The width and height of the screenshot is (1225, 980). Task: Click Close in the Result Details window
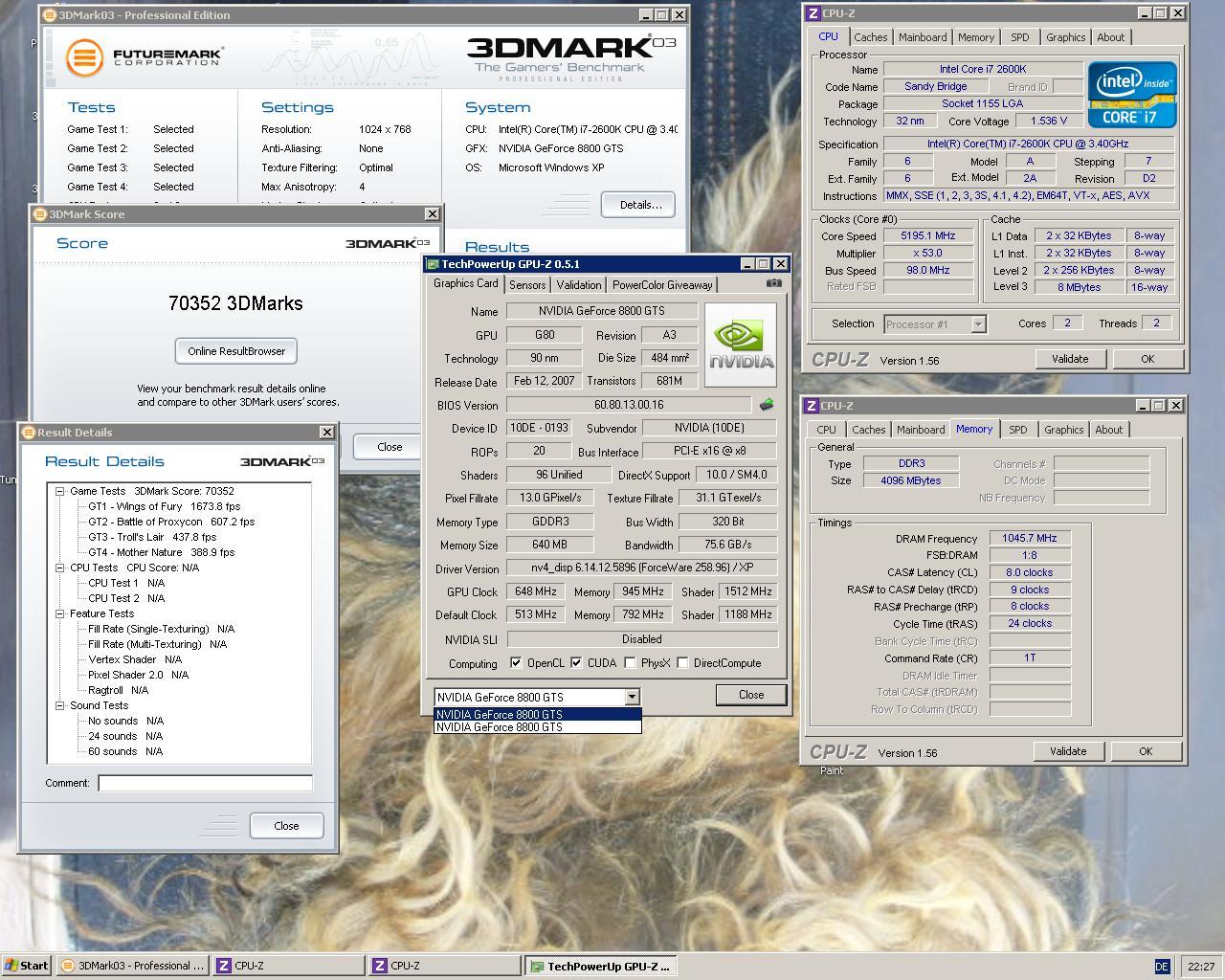(286, 826)
